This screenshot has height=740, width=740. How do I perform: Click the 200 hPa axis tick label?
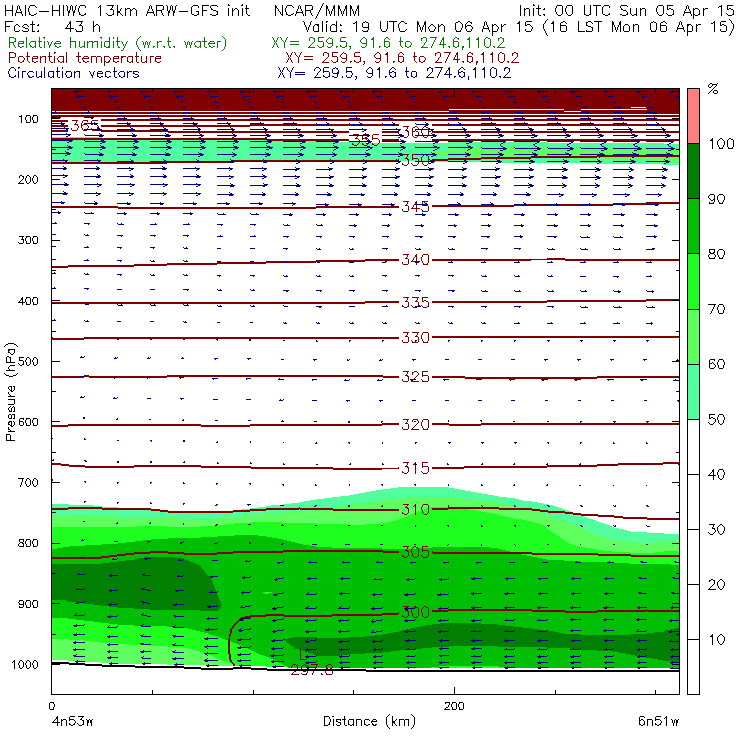coord(28,180)
